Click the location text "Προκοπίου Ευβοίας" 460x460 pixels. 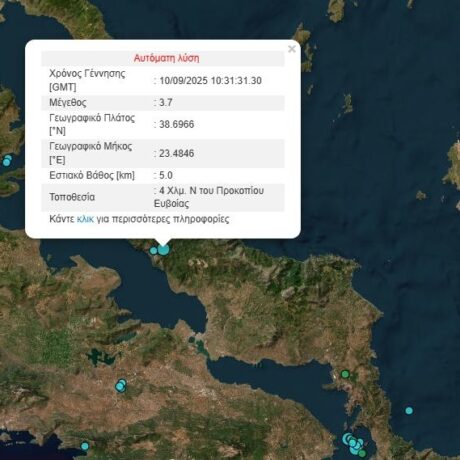[x=209, y=197]
